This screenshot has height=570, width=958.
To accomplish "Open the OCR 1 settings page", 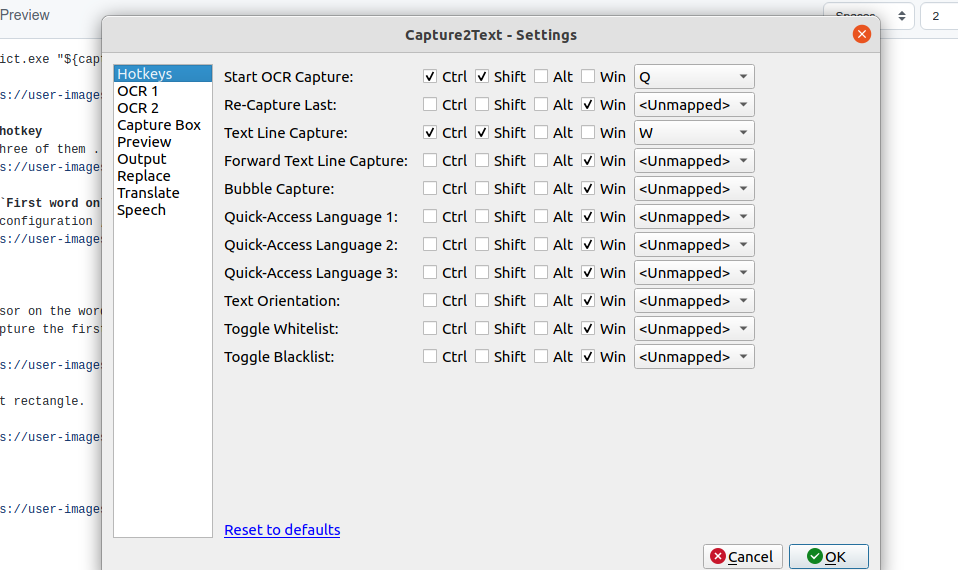I will coord(163,91).
